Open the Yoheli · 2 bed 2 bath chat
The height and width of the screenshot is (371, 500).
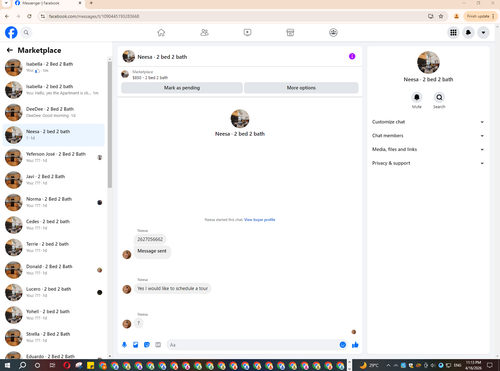[x=54, y=315]
